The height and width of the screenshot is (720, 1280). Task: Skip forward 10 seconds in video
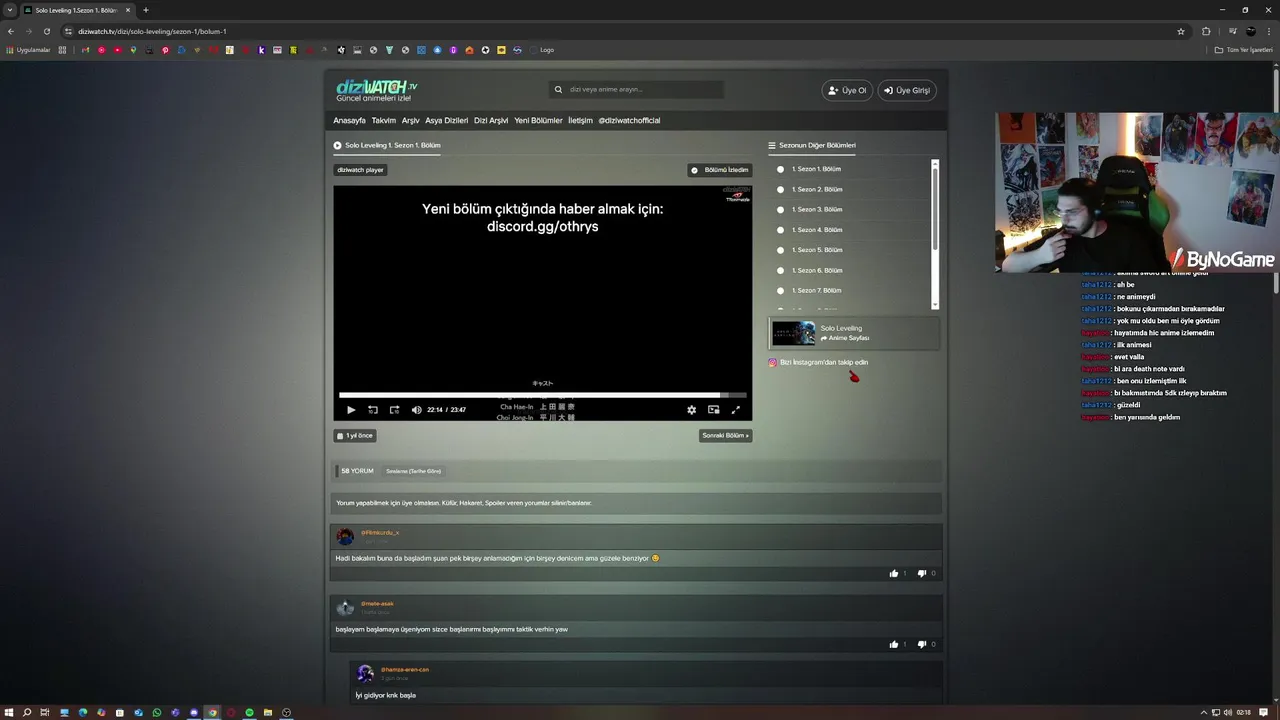(394, 410)
